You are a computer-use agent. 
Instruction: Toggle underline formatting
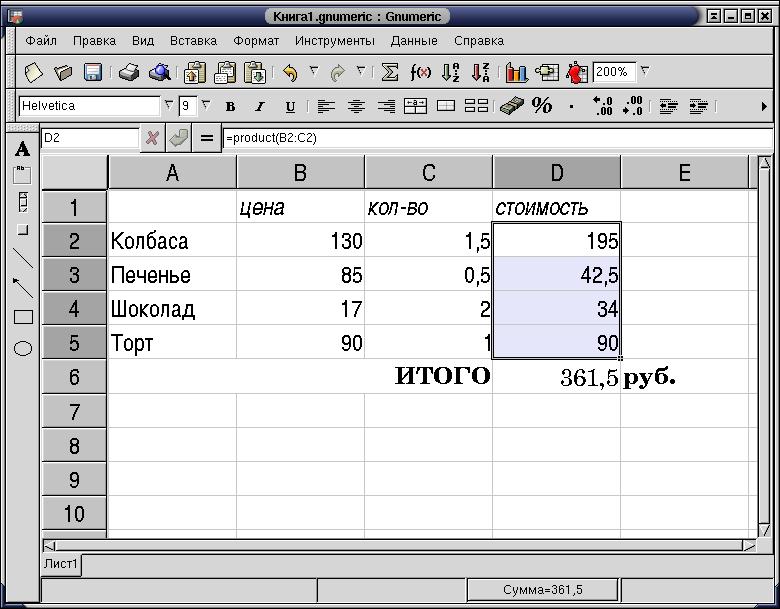290,106
